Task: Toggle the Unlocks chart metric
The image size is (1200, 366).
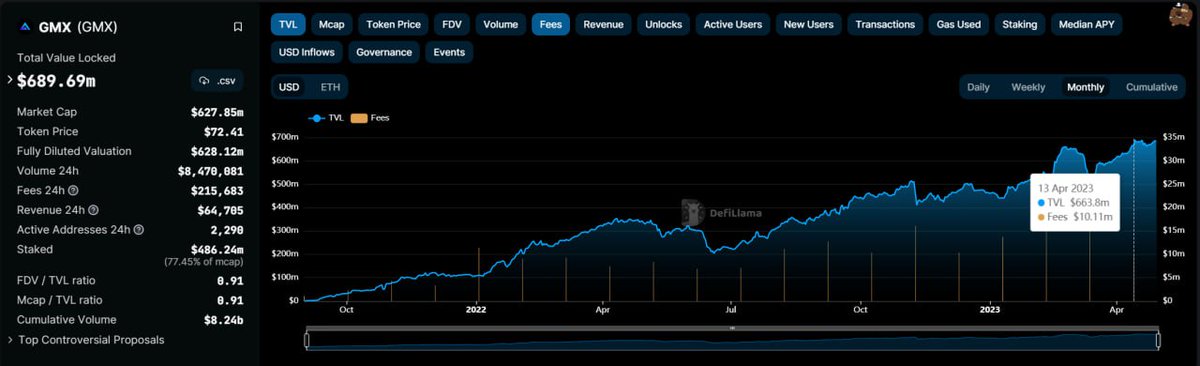Action: pos(664,24)
